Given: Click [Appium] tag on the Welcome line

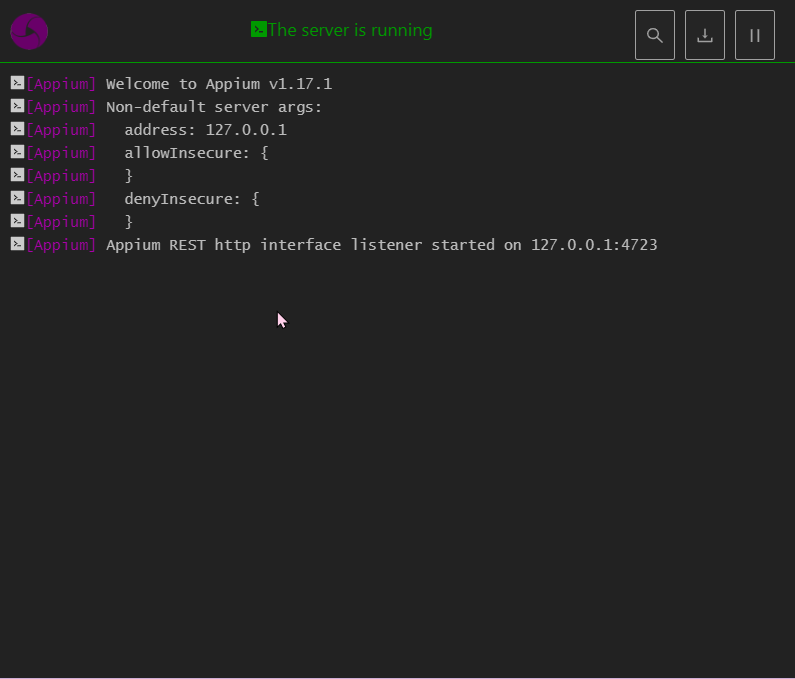Looking at the screenshot, I should 61,84.
